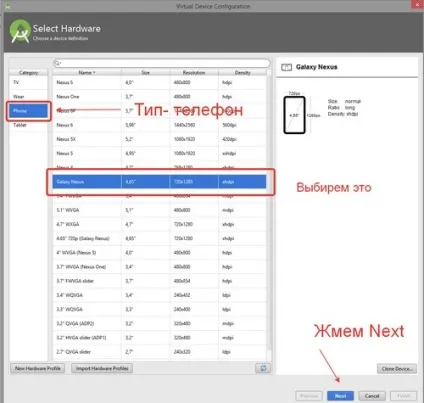The height and width of the screenshot is (403, 424).
Task: Select the 4.65" 720p (Galaxy Nexus) row
Action: point(159,238)
